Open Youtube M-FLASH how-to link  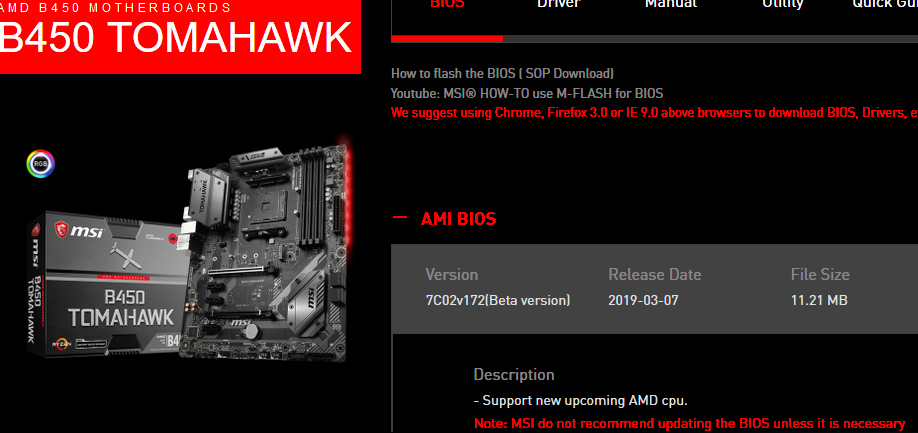point(527,94)
